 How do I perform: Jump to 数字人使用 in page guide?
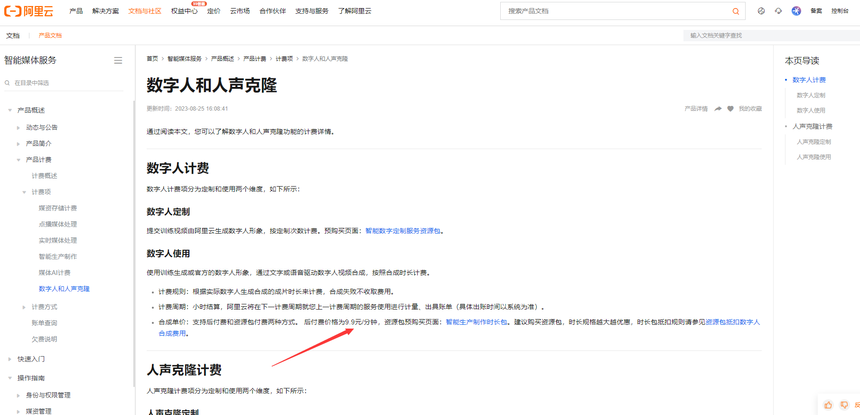click(811, 110)
